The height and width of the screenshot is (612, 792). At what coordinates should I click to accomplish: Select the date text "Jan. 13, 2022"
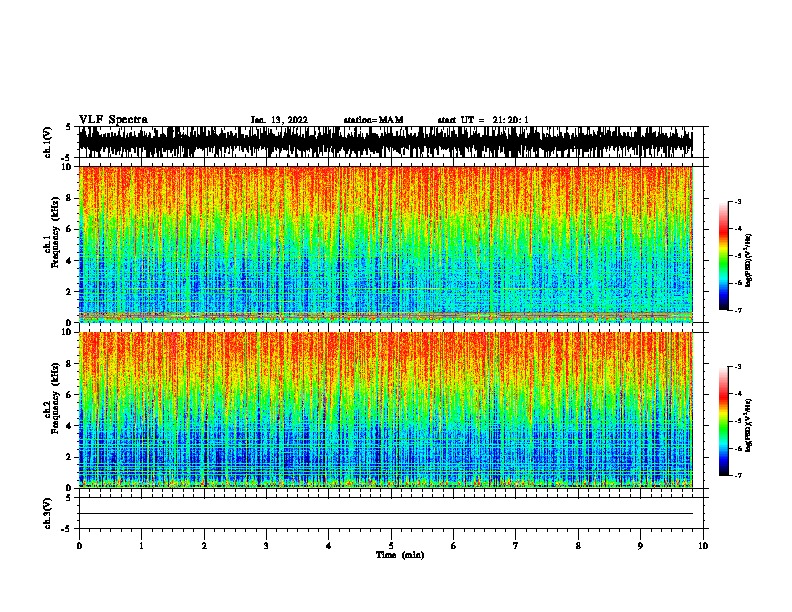coord(279,120)
